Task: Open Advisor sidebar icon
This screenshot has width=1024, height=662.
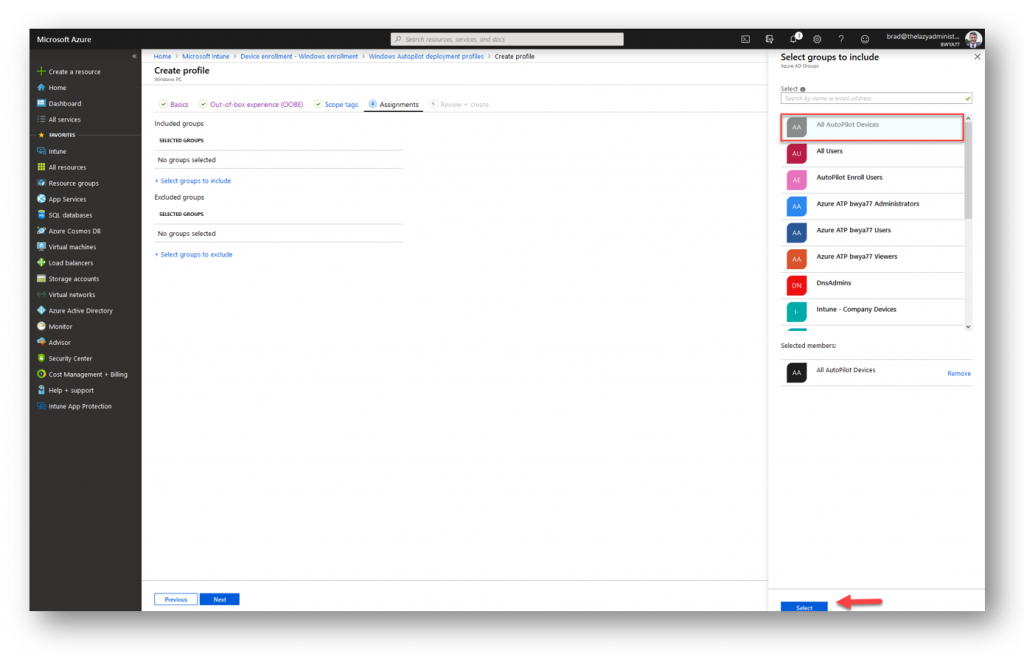Action: click(41, 342)
